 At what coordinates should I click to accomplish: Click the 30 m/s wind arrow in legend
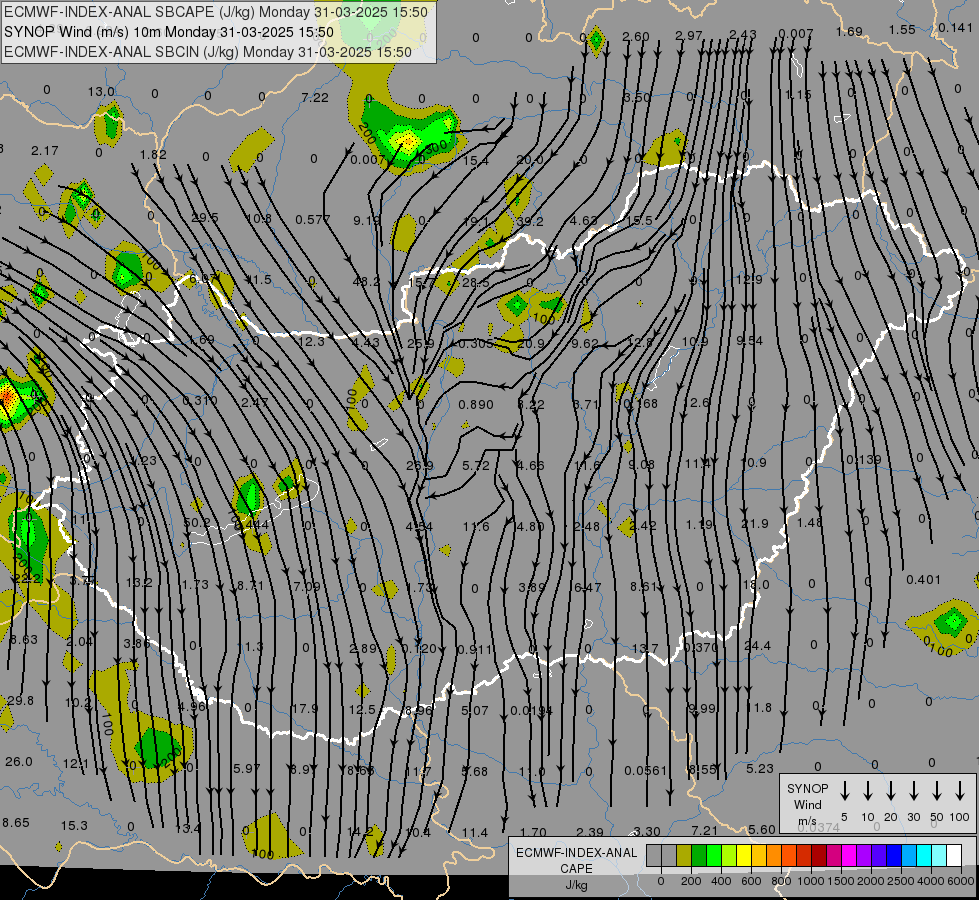913,791
